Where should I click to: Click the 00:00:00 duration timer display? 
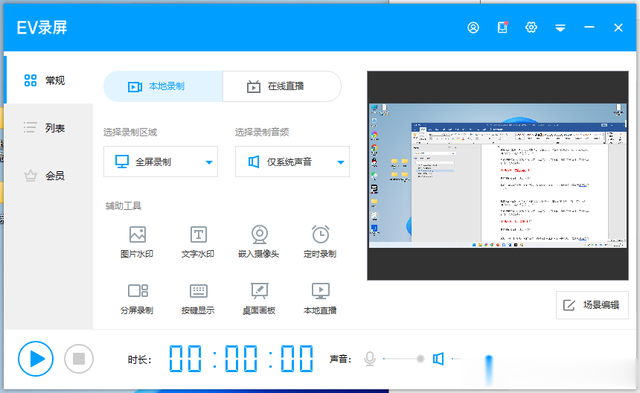pos(241,359)
